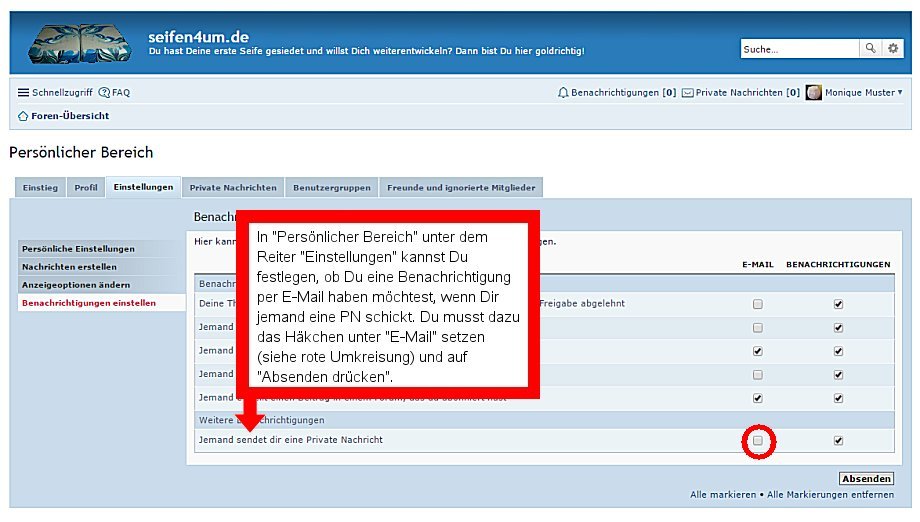Open advanced search gear icon
The height and width of the screenshot is (522, 920).
point(892,48)
